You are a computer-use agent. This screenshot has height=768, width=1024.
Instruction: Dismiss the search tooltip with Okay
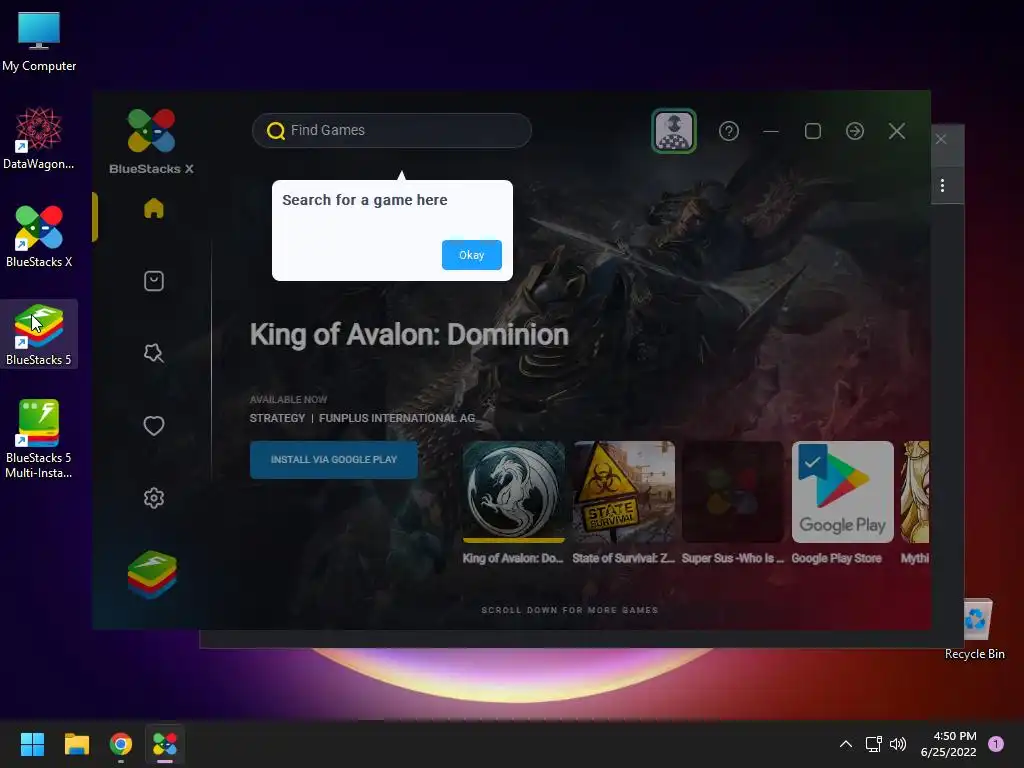pyautogui.click(x=472, y=255)
